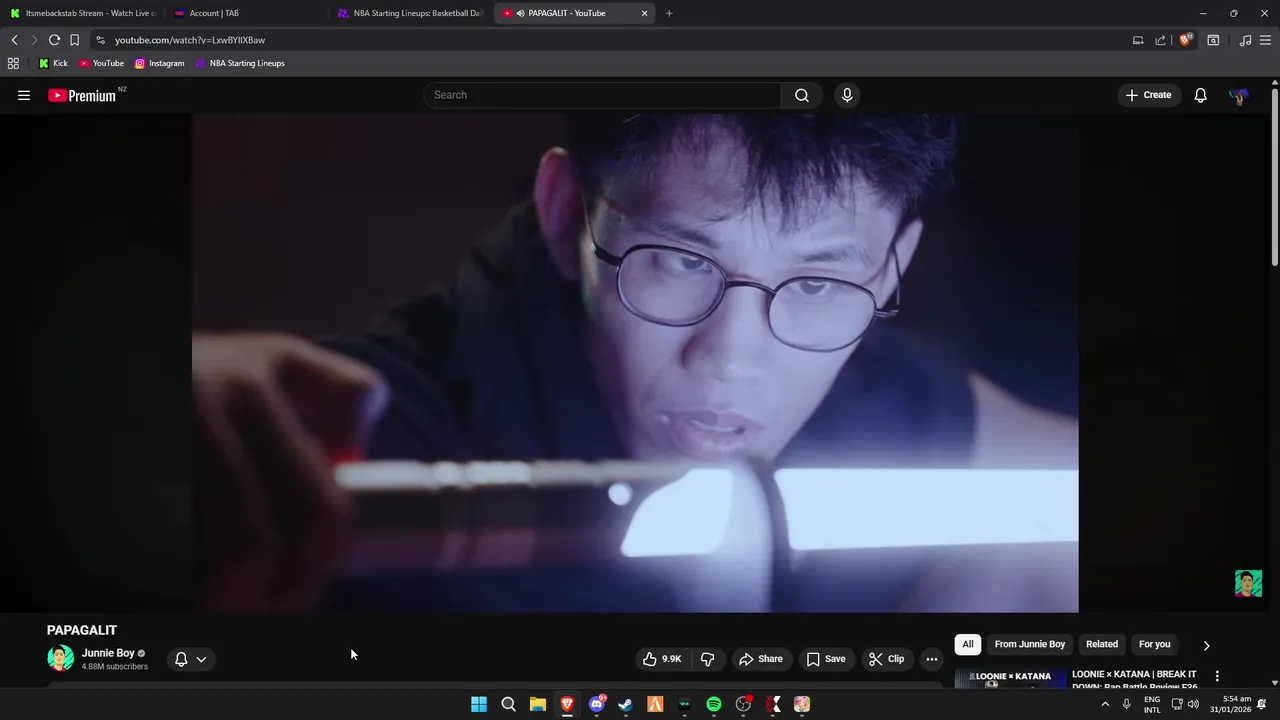Open Brave Shields lion icon
This screenshot has height=720, width=1280.
coord(1185,40)
